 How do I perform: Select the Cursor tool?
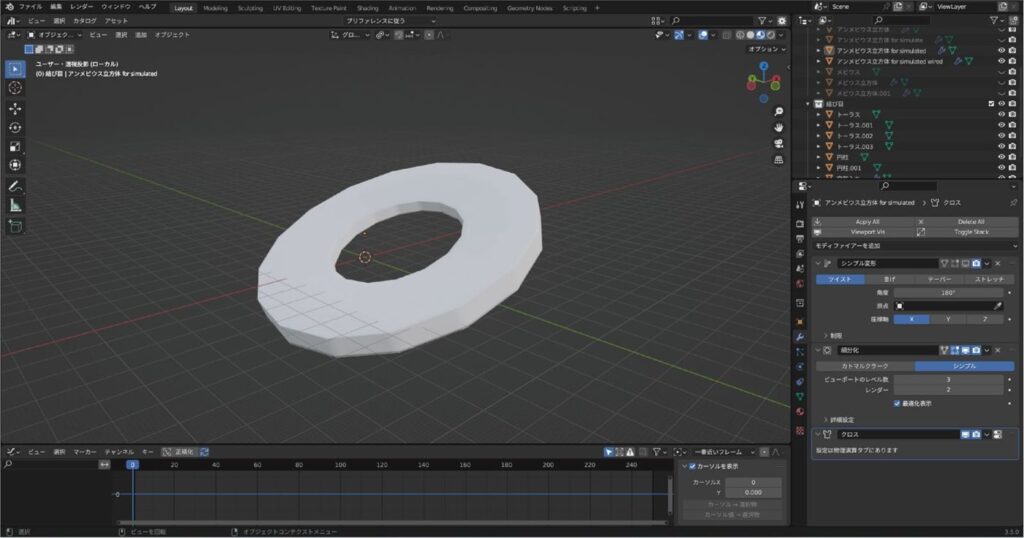click(15, 88)
